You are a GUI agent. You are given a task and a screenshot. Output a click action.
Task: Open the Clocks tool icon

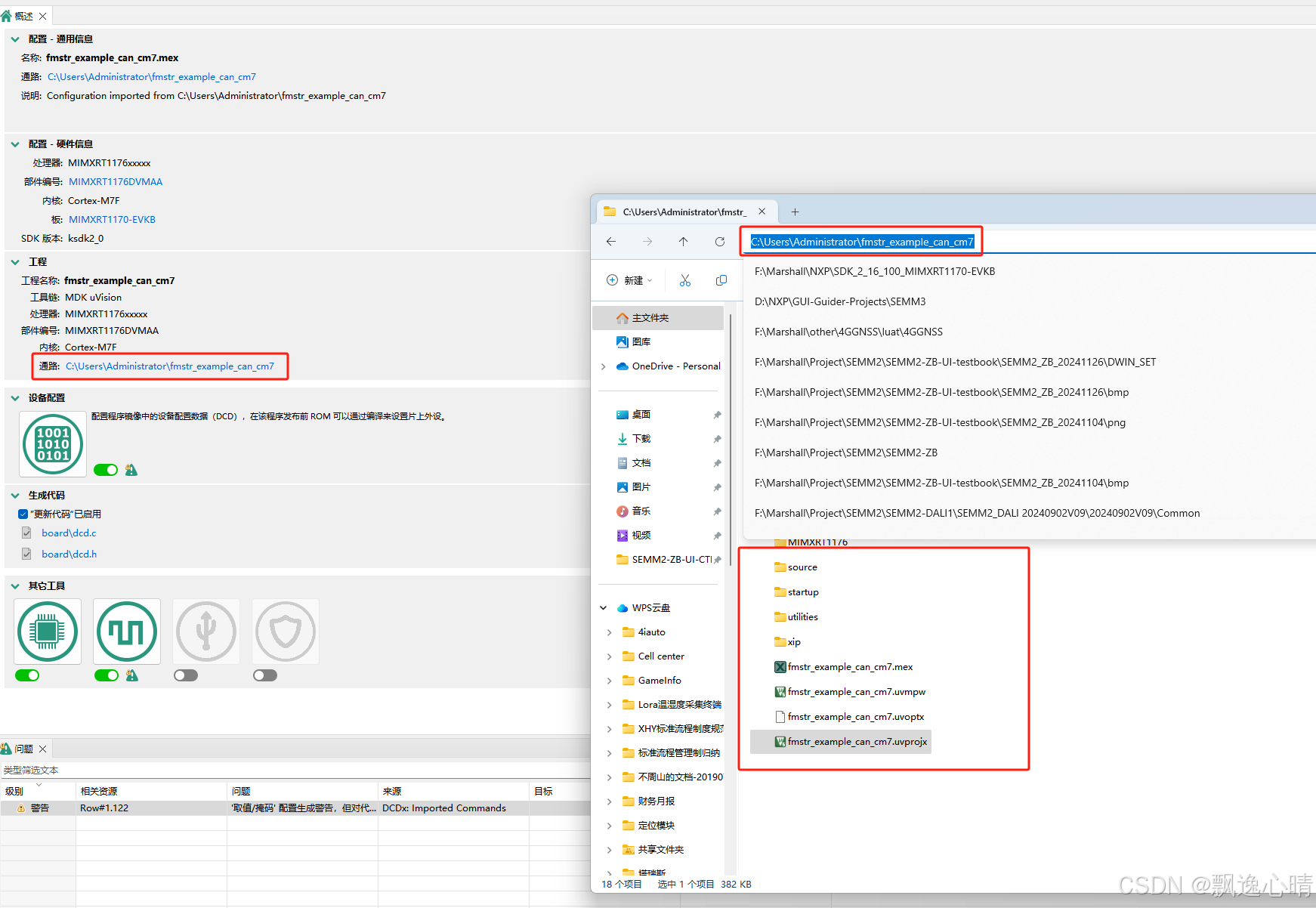click(x=126, y=632)
